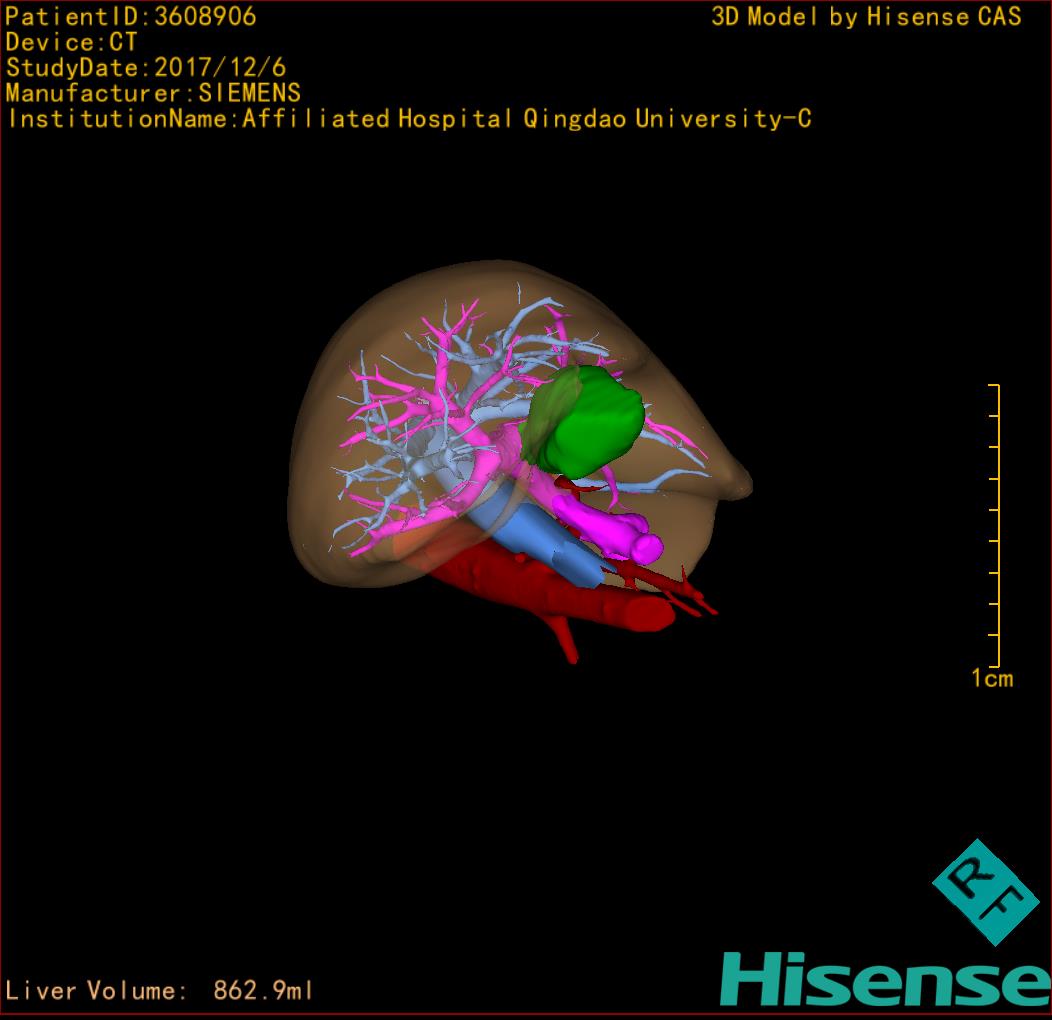Click the Liver Volume 862.9ml readout
The width and height of the screenshot is (1052, 1020).
coord(160,991)
